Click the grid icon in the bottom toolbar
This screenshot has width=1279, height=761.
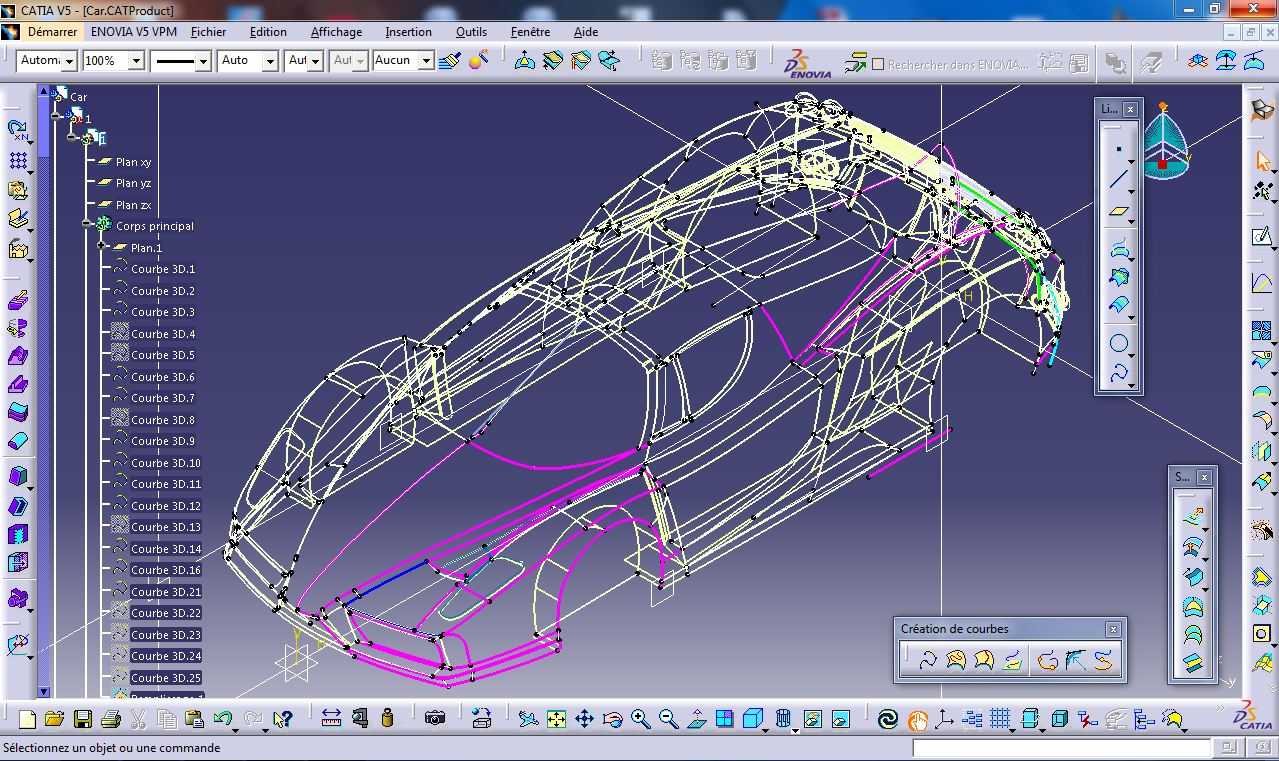point(1000,719)
